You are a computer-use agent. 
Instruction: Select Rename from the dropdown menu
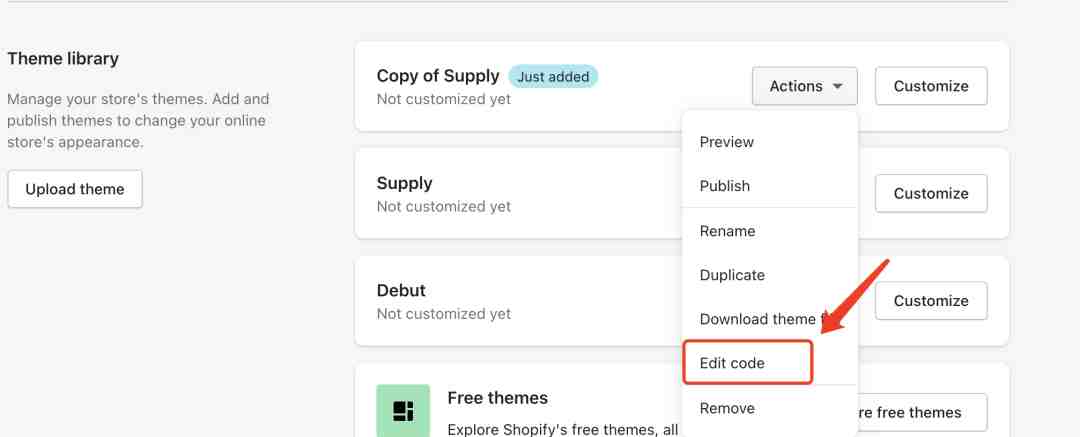pyautogui.click(x=728, y=231)
